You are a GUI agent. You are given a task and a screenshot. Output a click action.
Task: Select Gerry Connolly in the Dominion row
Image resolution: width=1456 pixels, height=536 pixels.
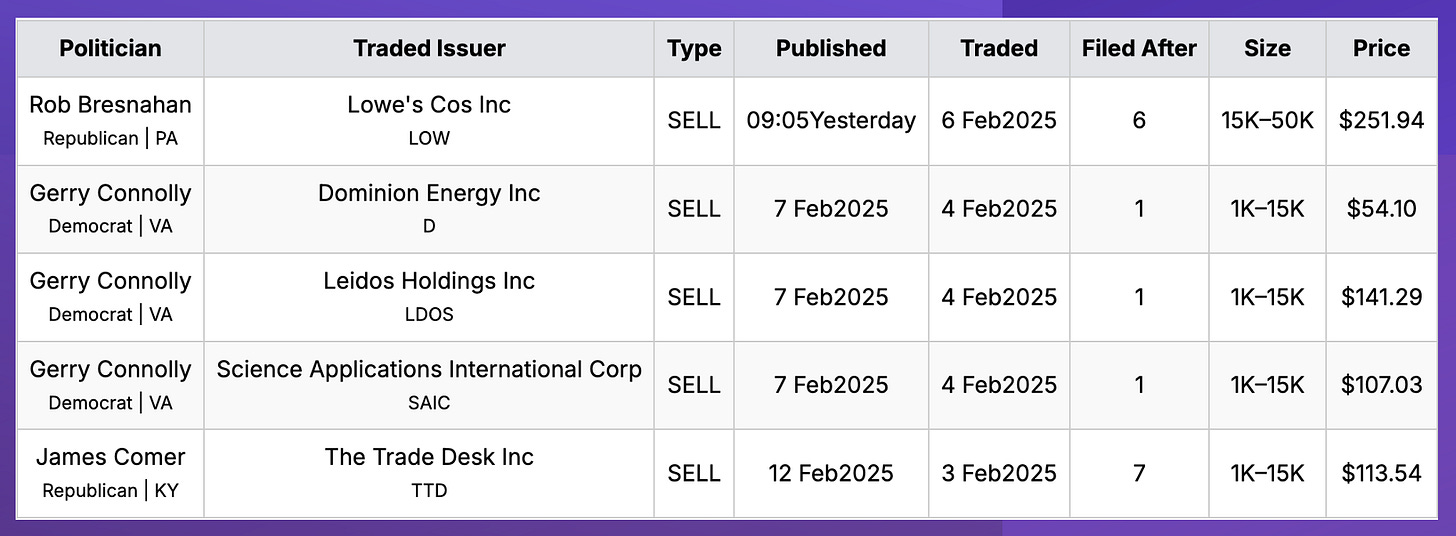110,193
